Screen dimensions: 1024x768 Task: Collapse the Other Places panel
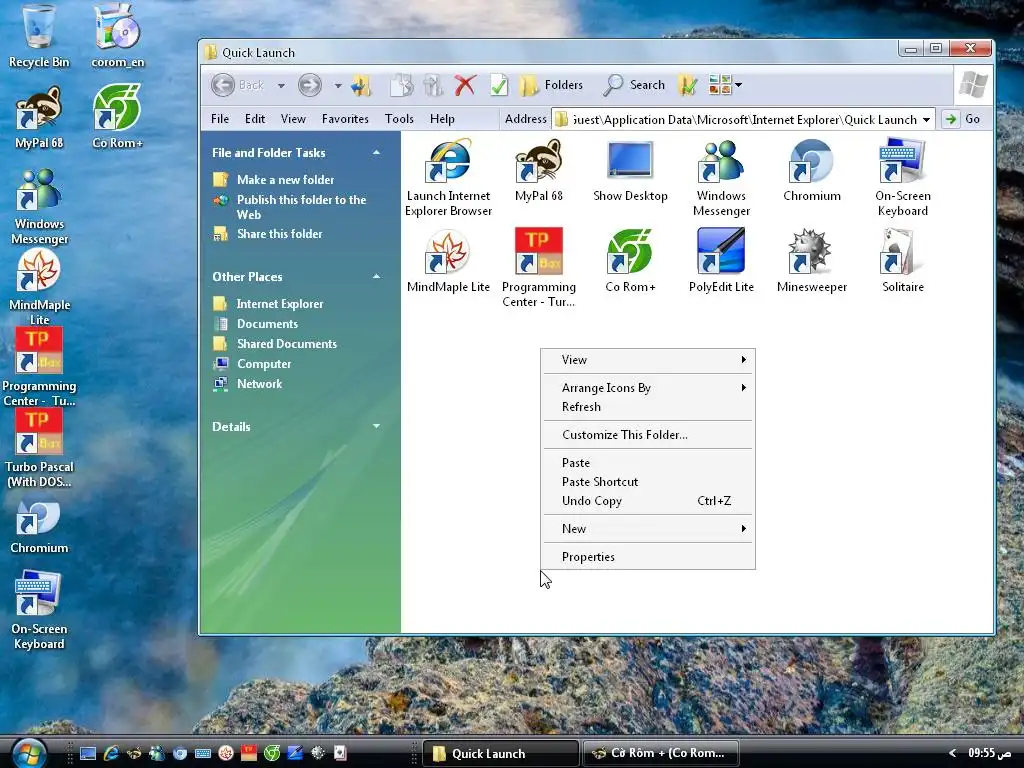click(376, 277)
